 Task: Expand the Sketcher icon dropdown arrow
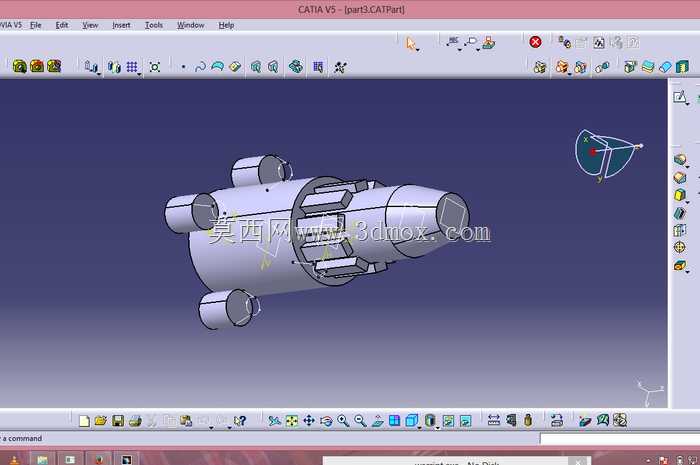pos(688,104)
